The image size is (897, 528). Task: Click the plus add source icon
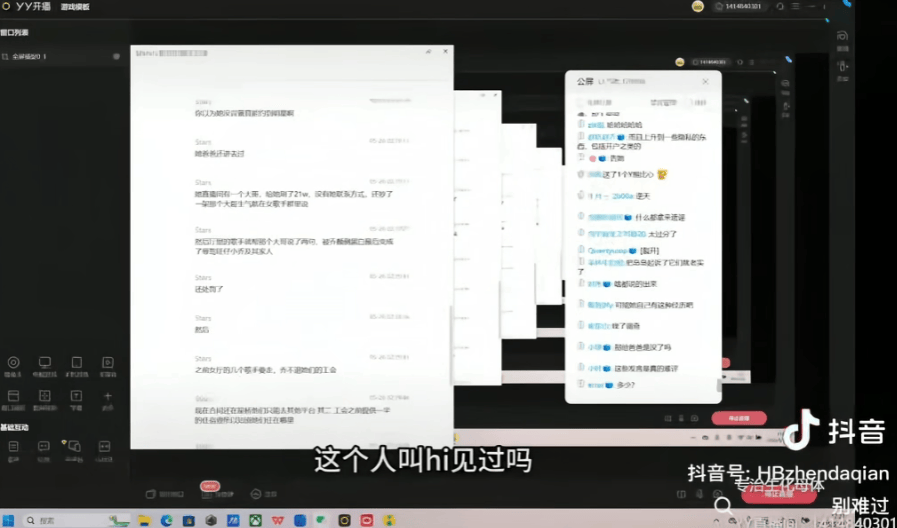107,395
